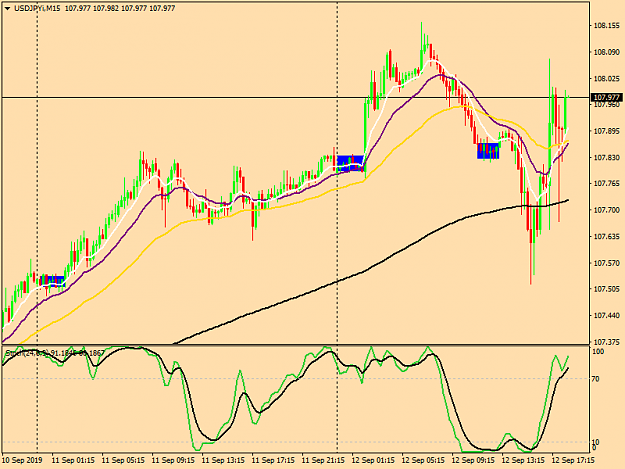Image resolution: width=625 pixels, height=469 pixels.
Task: Click the USDJPYi,M15 chart title text
Action: pos(37,8)
